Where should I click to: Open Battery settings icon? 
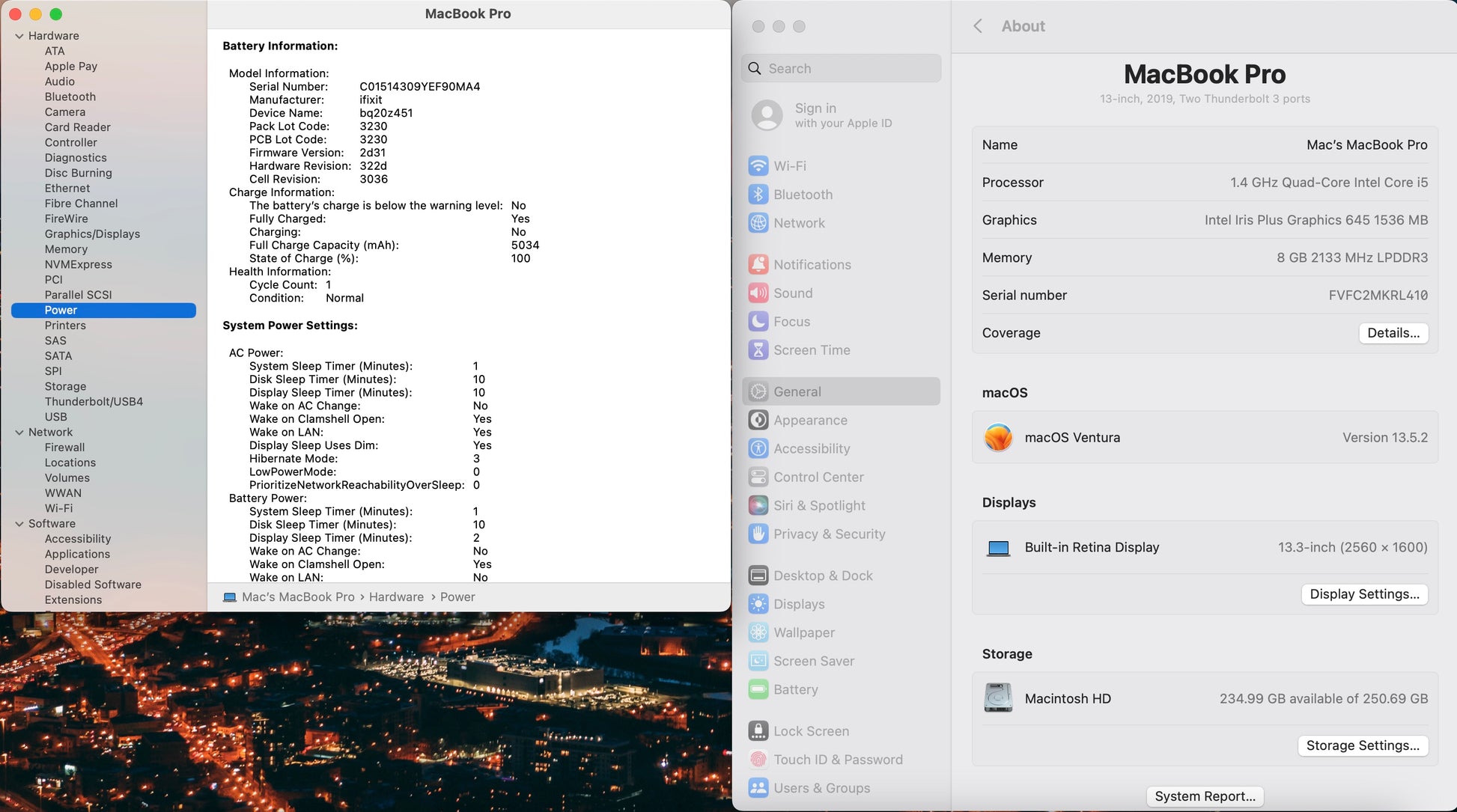pyautogui.click(x=758, y=689)
